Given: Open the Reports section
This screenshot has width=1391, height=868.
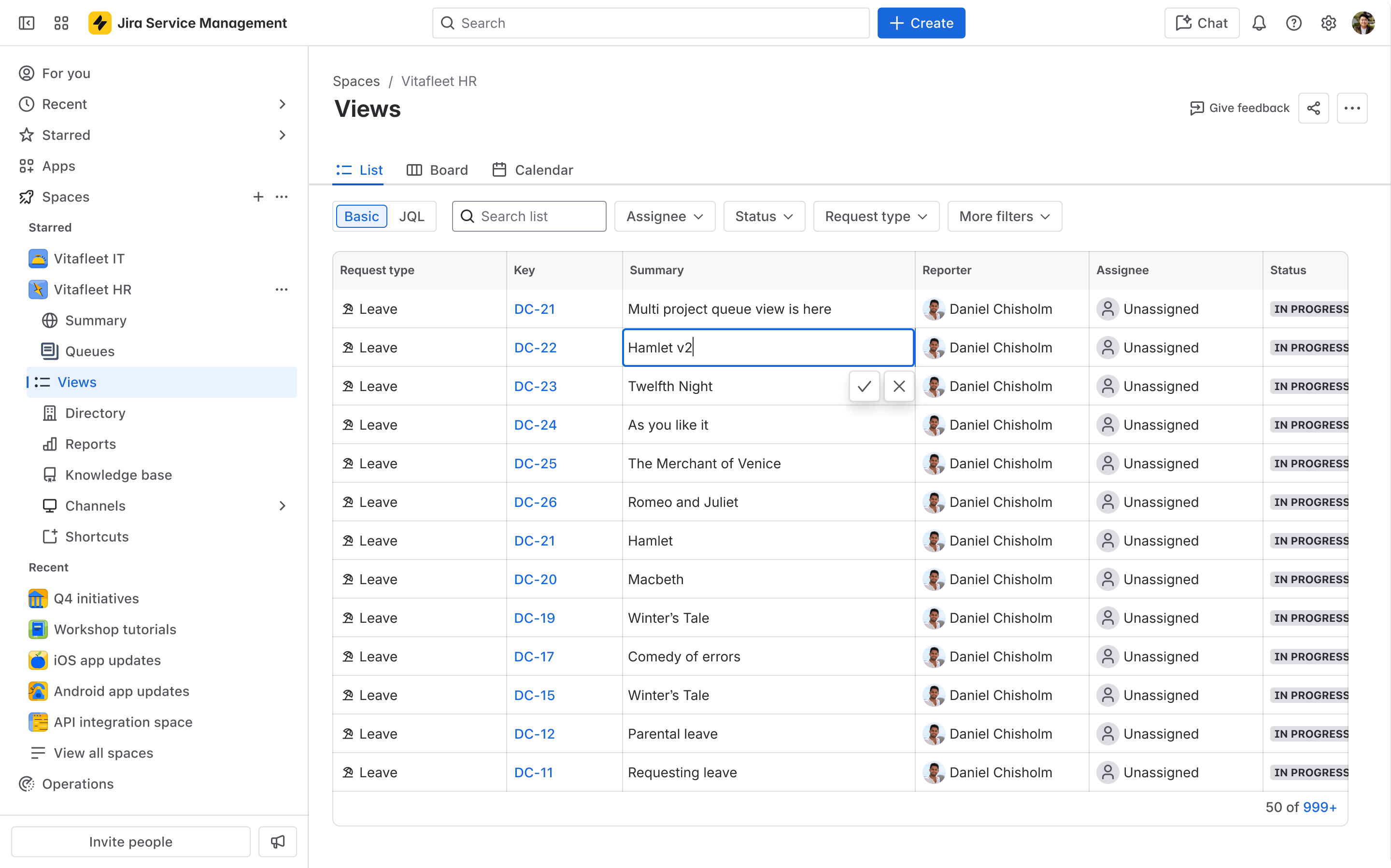Looking at the screenshot, I should coord(90,444).
